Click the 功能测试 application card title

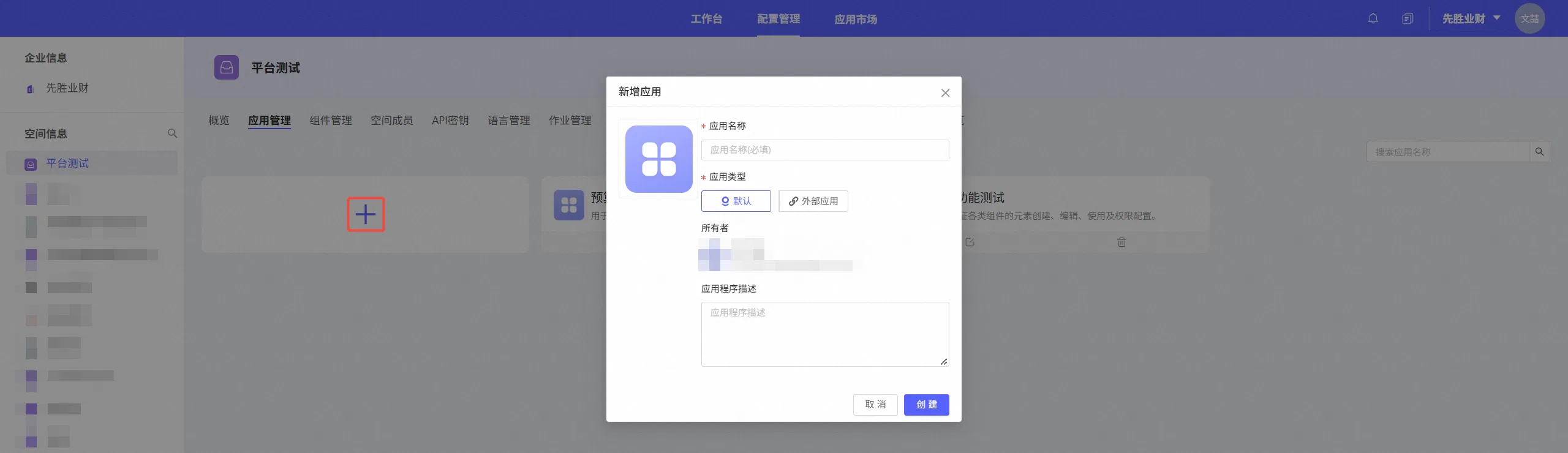pos(982,198)
